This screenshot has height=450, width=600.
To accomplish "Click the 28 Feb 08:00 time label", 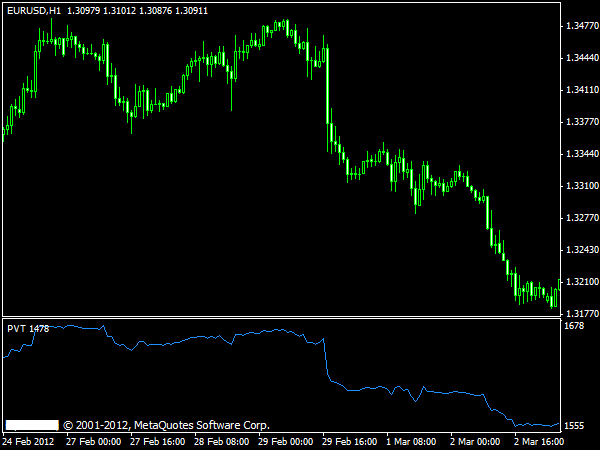I will point(222,442).
